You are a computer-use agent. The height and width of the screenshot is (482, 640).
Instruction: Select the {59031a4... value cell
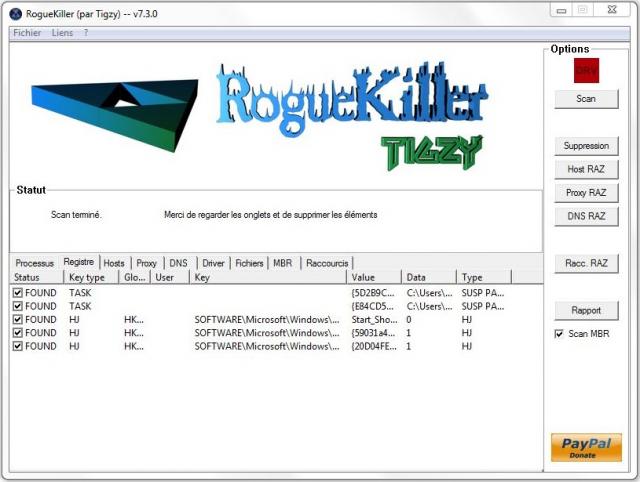pos(373,333)
